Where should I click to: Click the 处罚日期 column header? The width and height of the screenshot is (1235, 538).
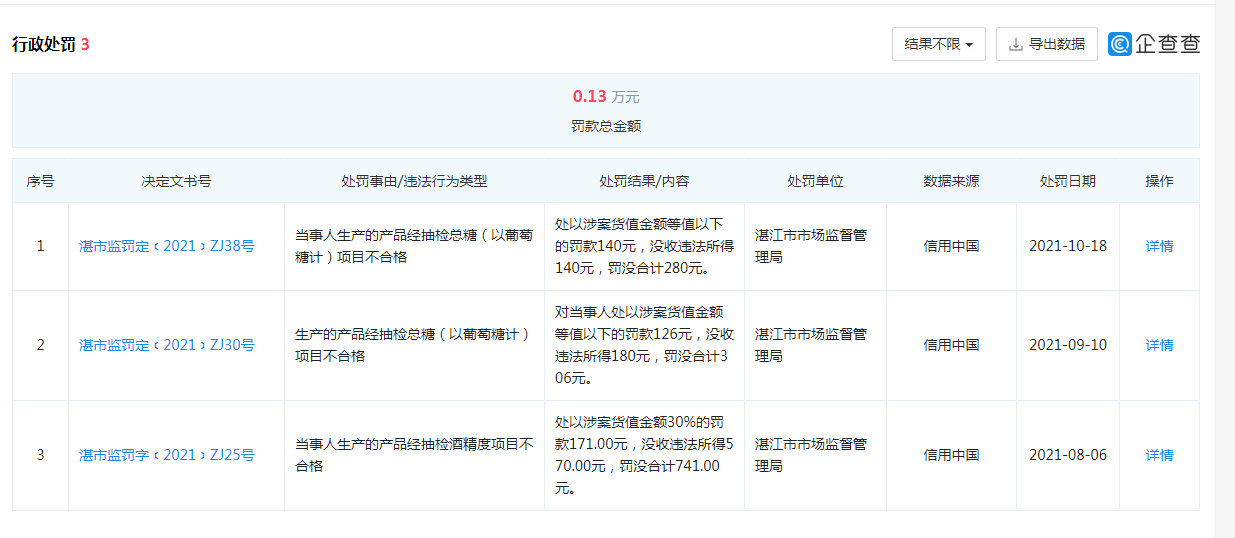coord(1067,181)
